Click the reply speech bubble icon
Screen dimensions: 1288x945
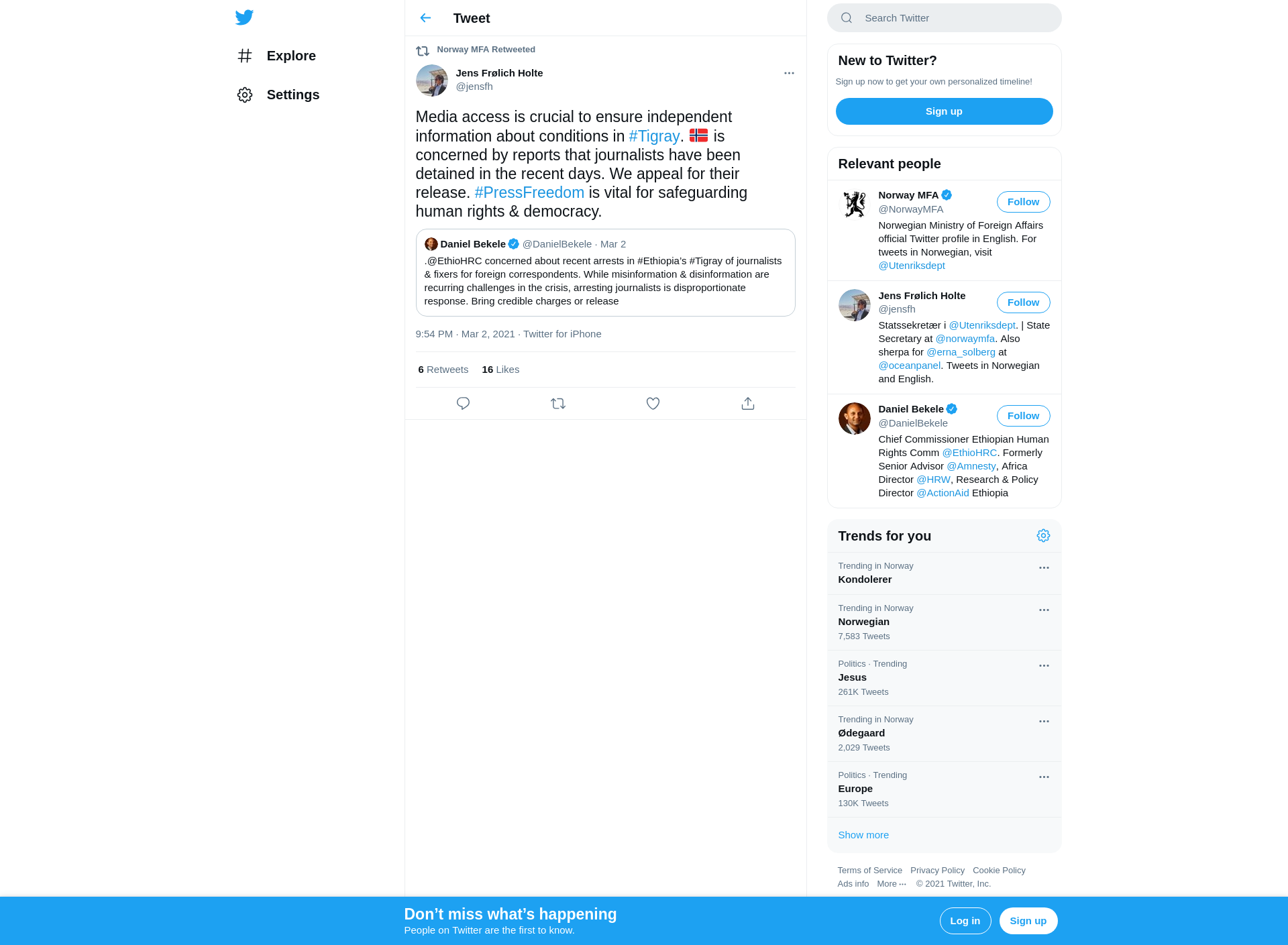463,404
